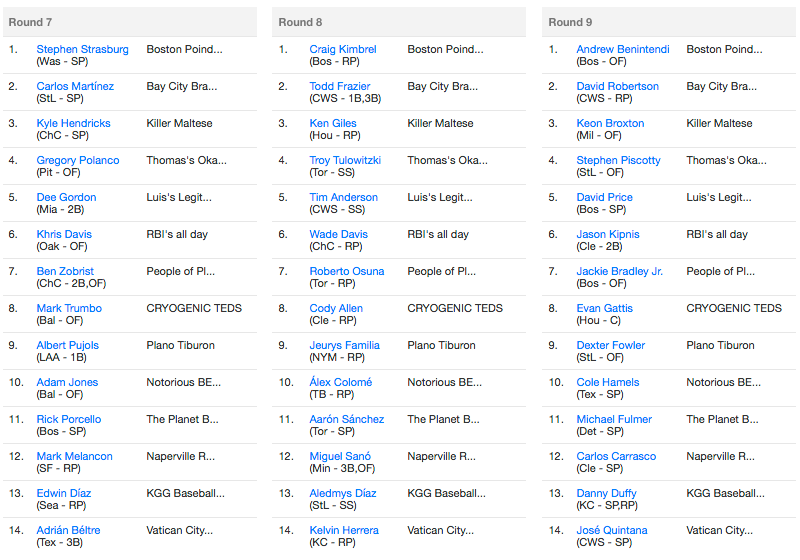The width and height of the screenshot is (800, 560).
Task: Click Carlos Martínez in Round 7
Action: (x=75, y=86)
